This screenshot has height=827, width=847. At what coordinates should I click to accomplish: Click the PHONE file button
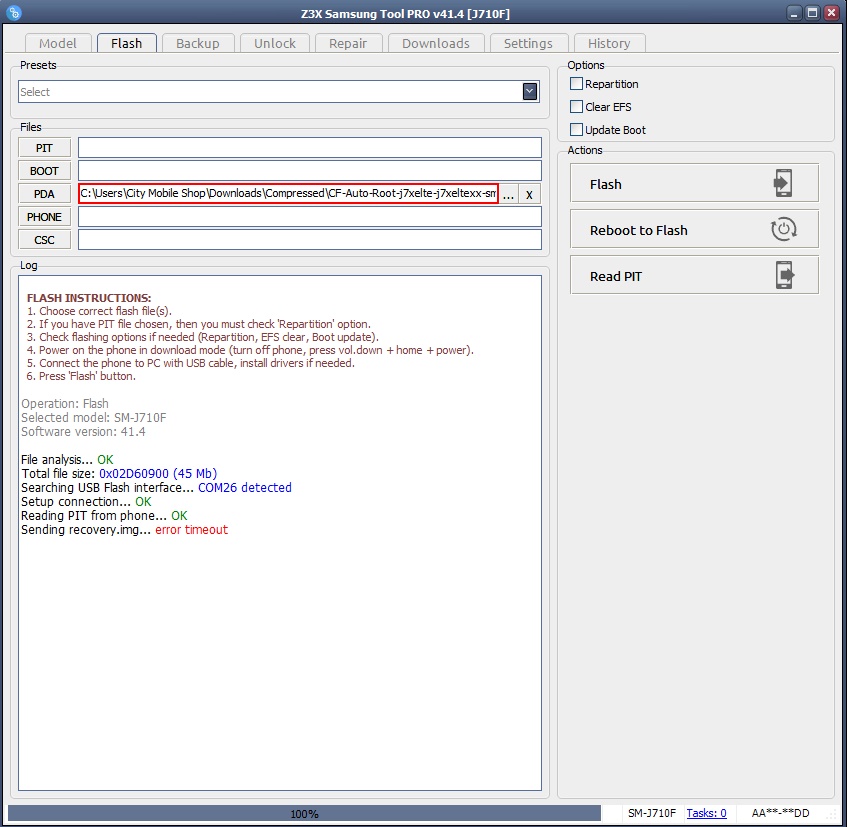click(x=44, y=217)
